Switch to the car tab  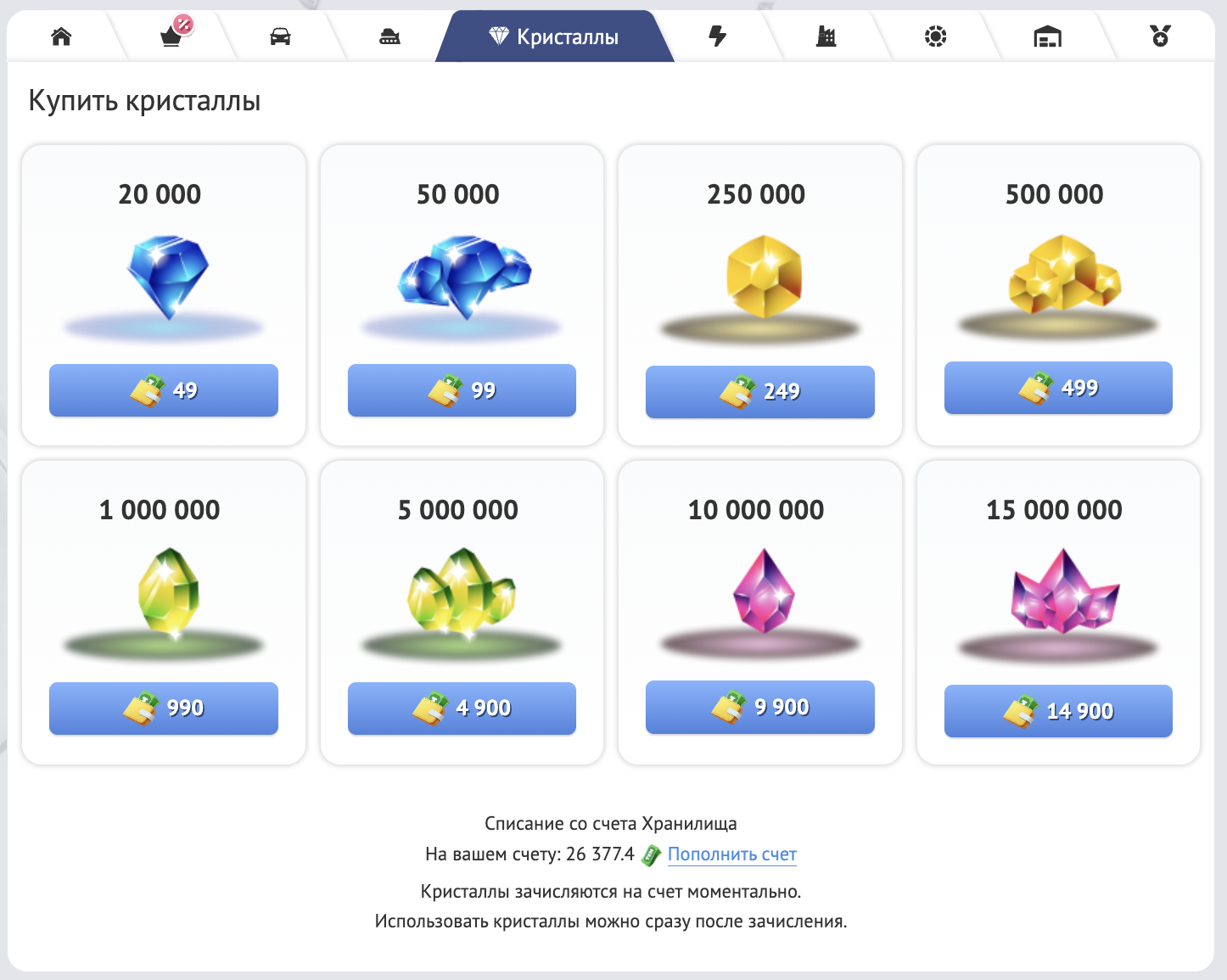click(x=280, y=36)
